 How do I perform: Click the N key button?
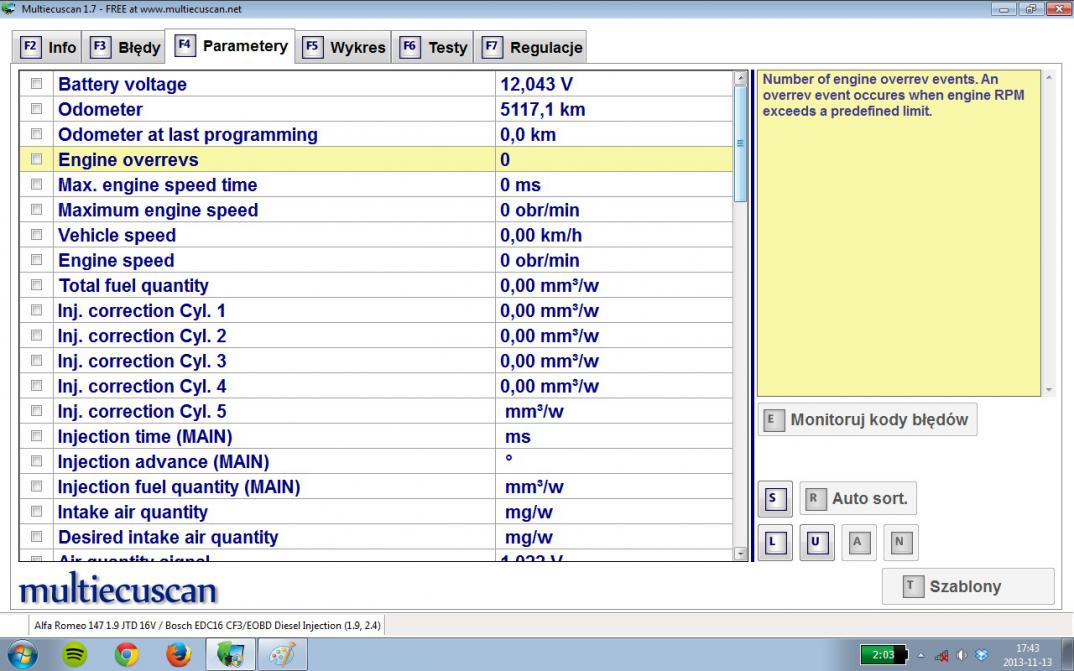tap(900, 542)
